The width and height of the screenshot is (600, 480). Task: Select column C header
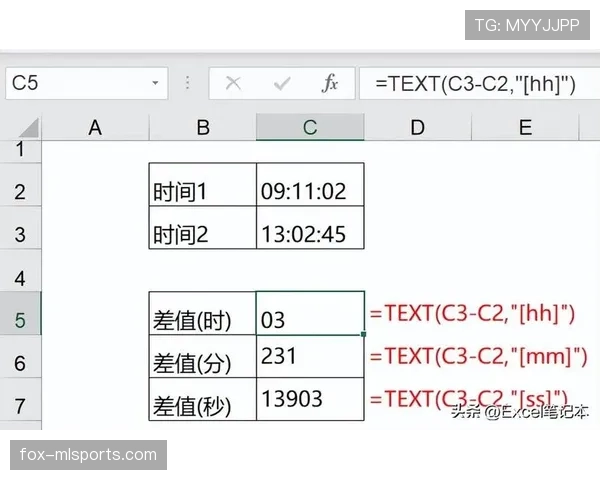tap(310, 127)
